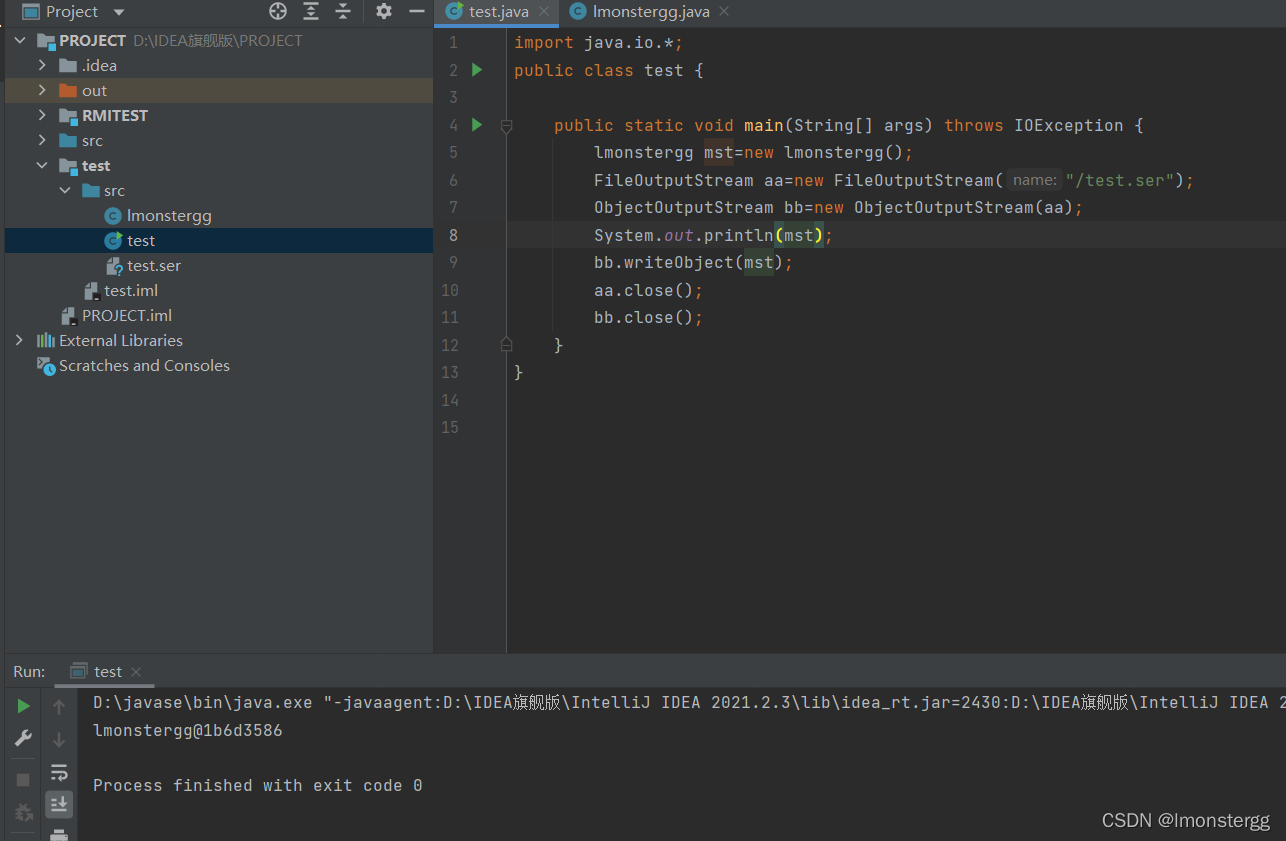1286x841 pixels.
Task: Click java.exe command line in console
Action: (689, 702)
